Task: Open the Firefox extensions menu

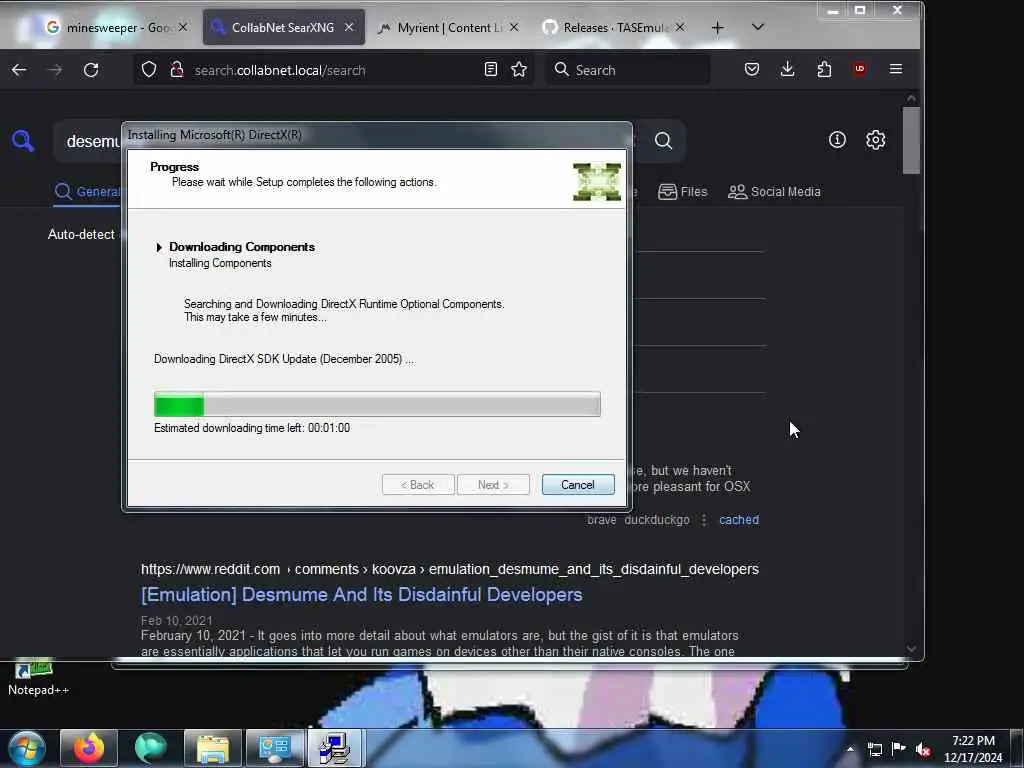Action: (x=824, y=69)
